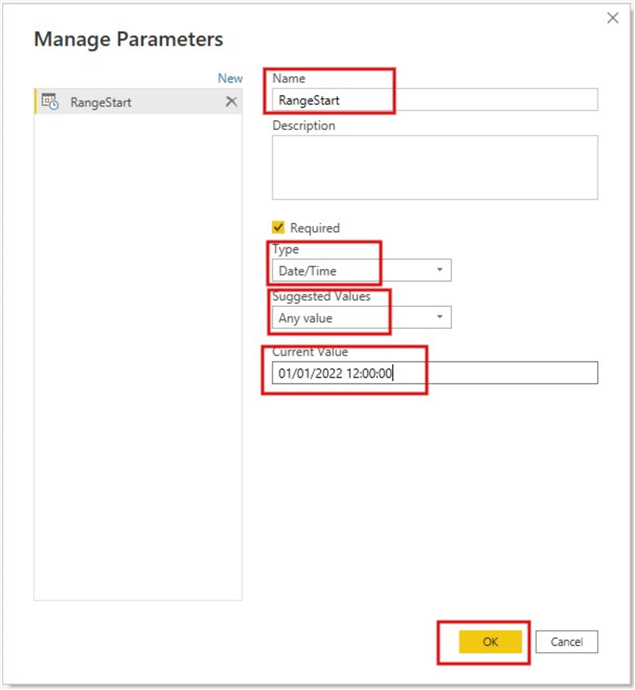This screenshot has width=635, height=690.
Task: Click into the Current Value field
Action: (435, 373)
